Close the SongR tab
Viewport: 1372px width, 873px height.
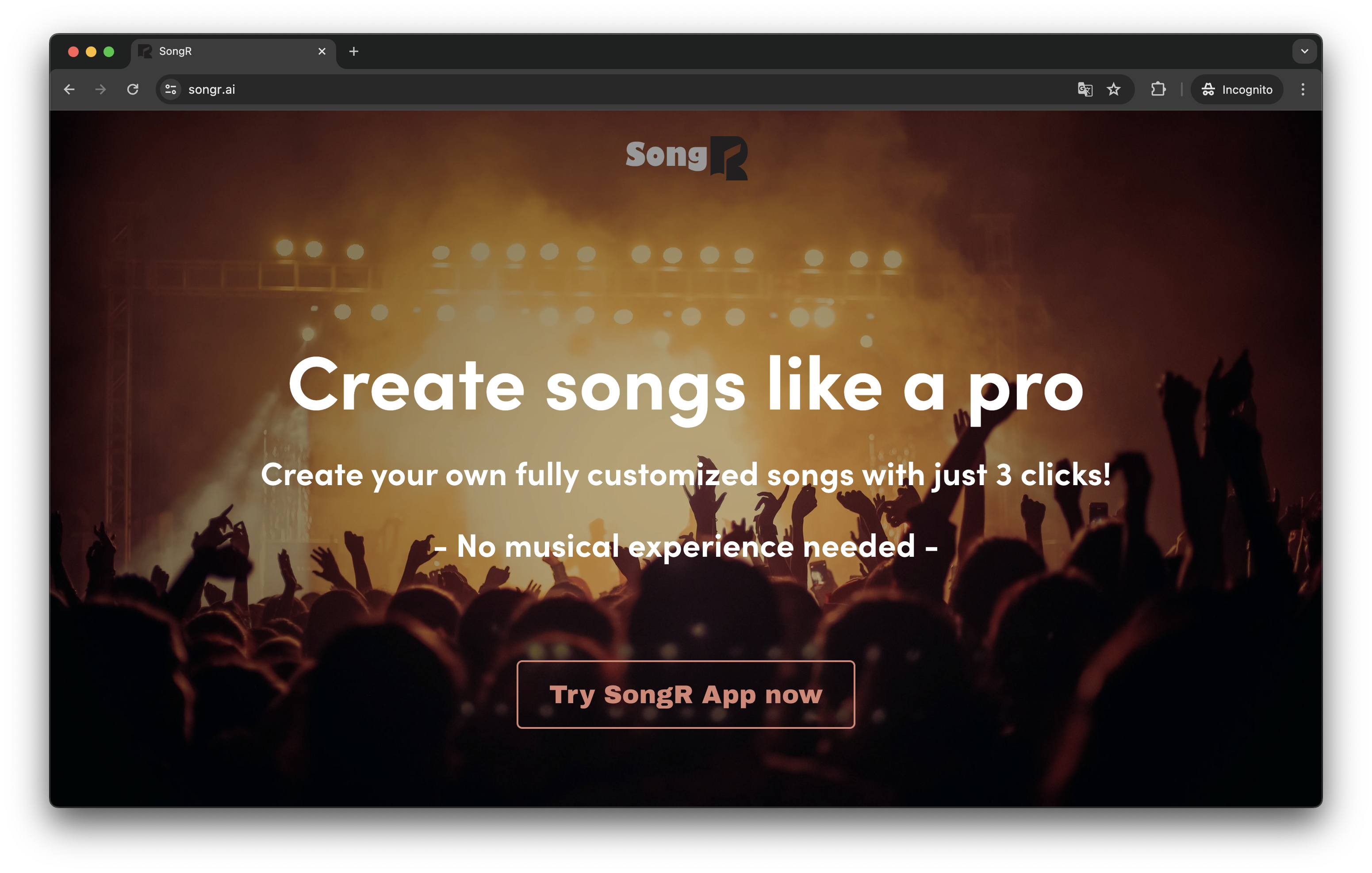pyautogui.click(x=322, y=51)
